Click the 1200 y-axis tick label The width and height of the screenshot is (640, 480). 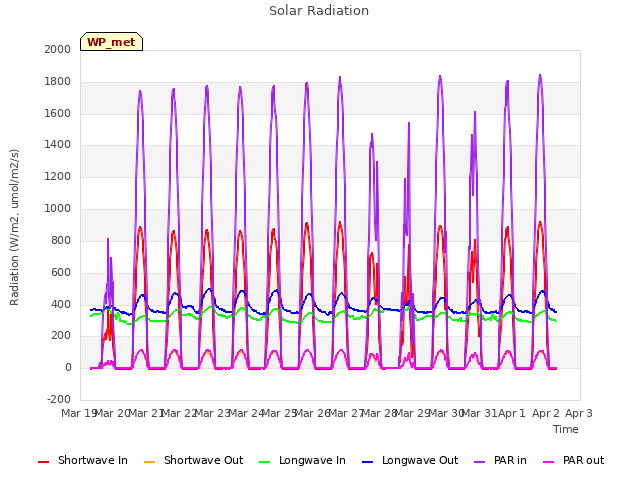coord(58,177)
